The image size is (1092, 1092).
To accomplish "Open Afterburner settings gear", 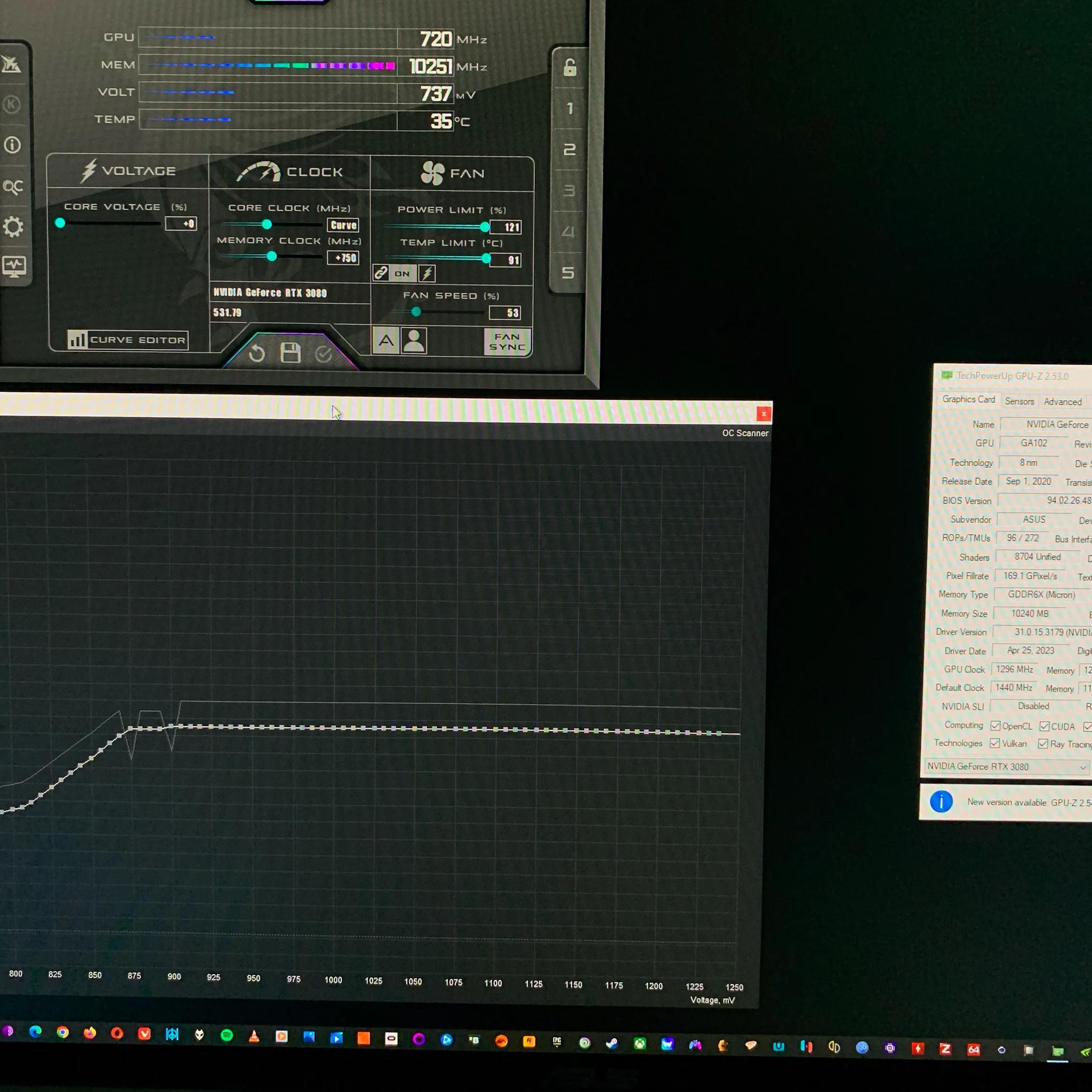I will [13, 227].
